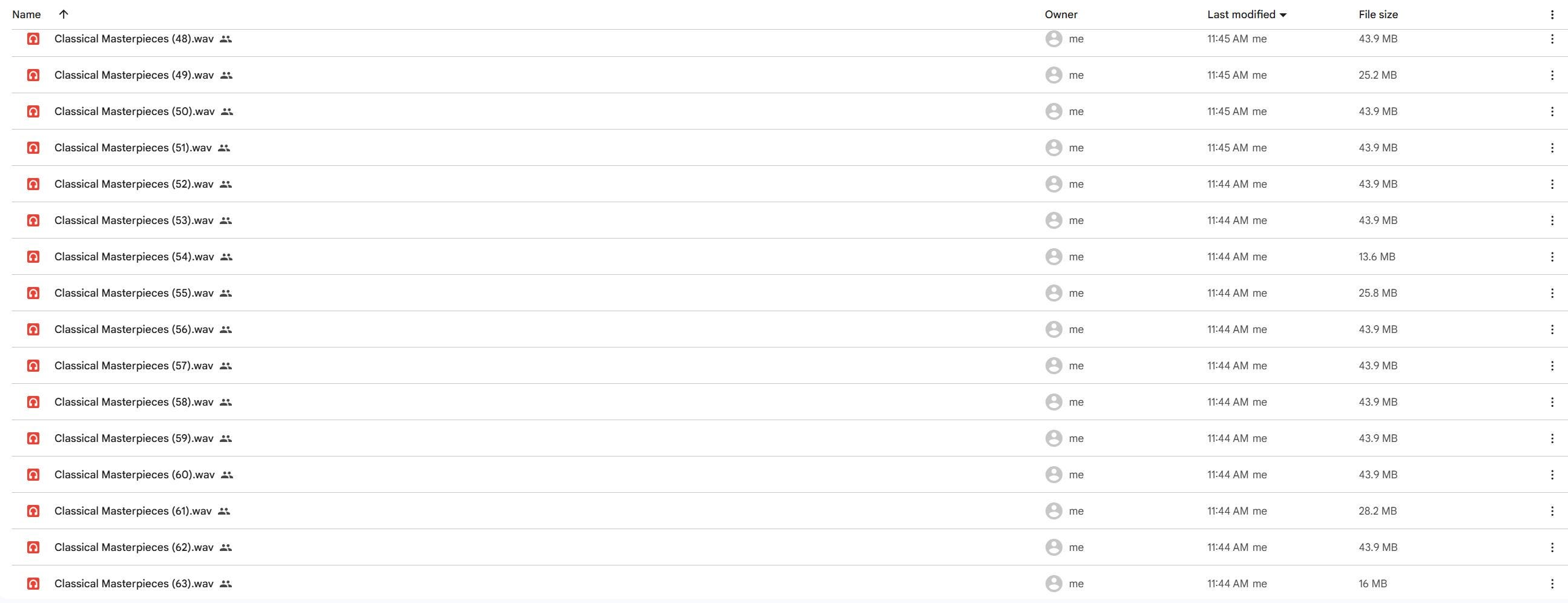Click audio file icon for Classical Masterpieces (48).wav
The width and height of the screenshot is (1568, 603).
[x=33, y=39]
